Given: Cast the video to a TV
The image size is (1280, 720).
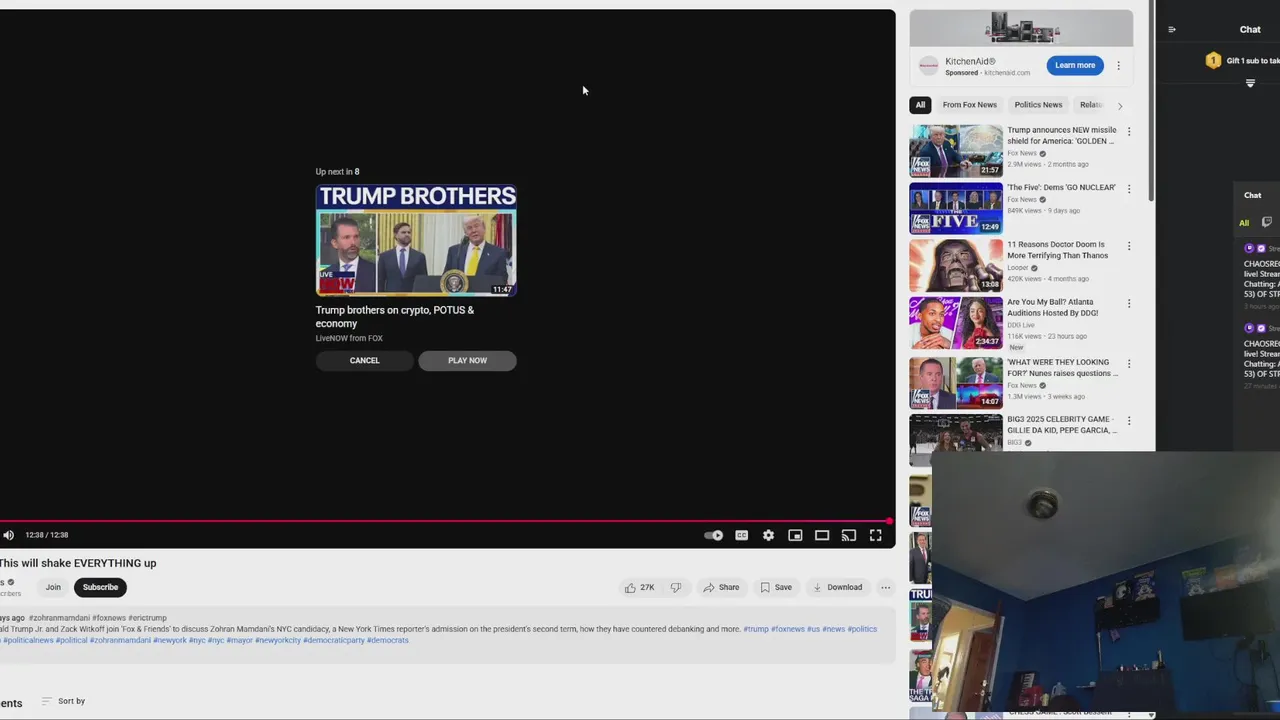Looking at the screenshot, I should point(849,535).
